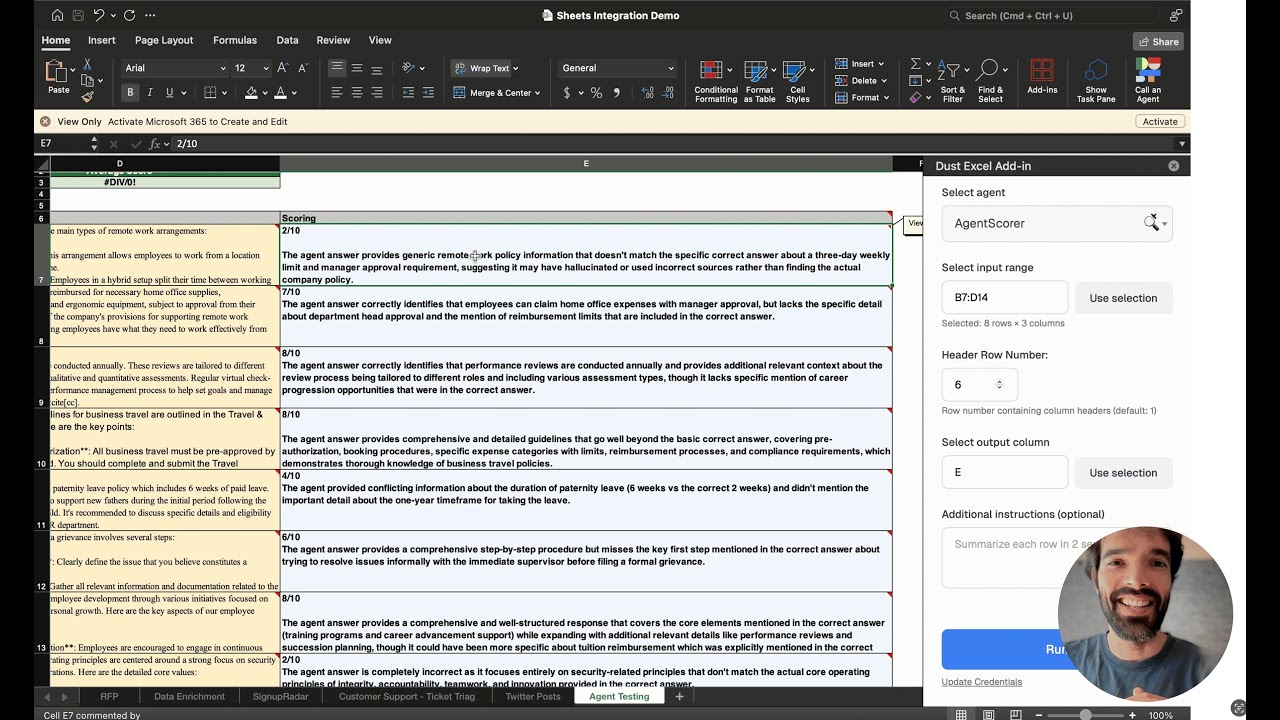
Task: Switch to the RFP sheet tab
Action: point(109,696)
